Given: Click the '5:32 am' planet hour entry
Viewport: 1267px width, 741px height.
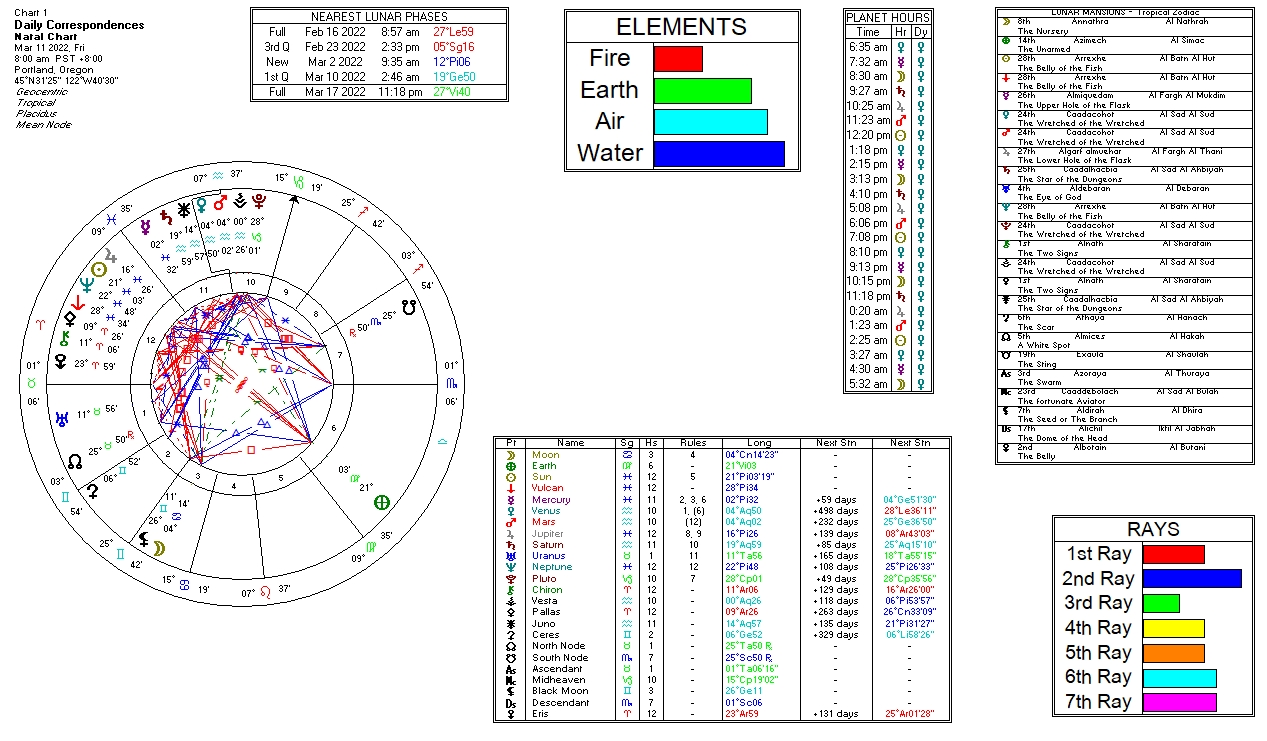Looking at the screenshot, I should [868, 384].
